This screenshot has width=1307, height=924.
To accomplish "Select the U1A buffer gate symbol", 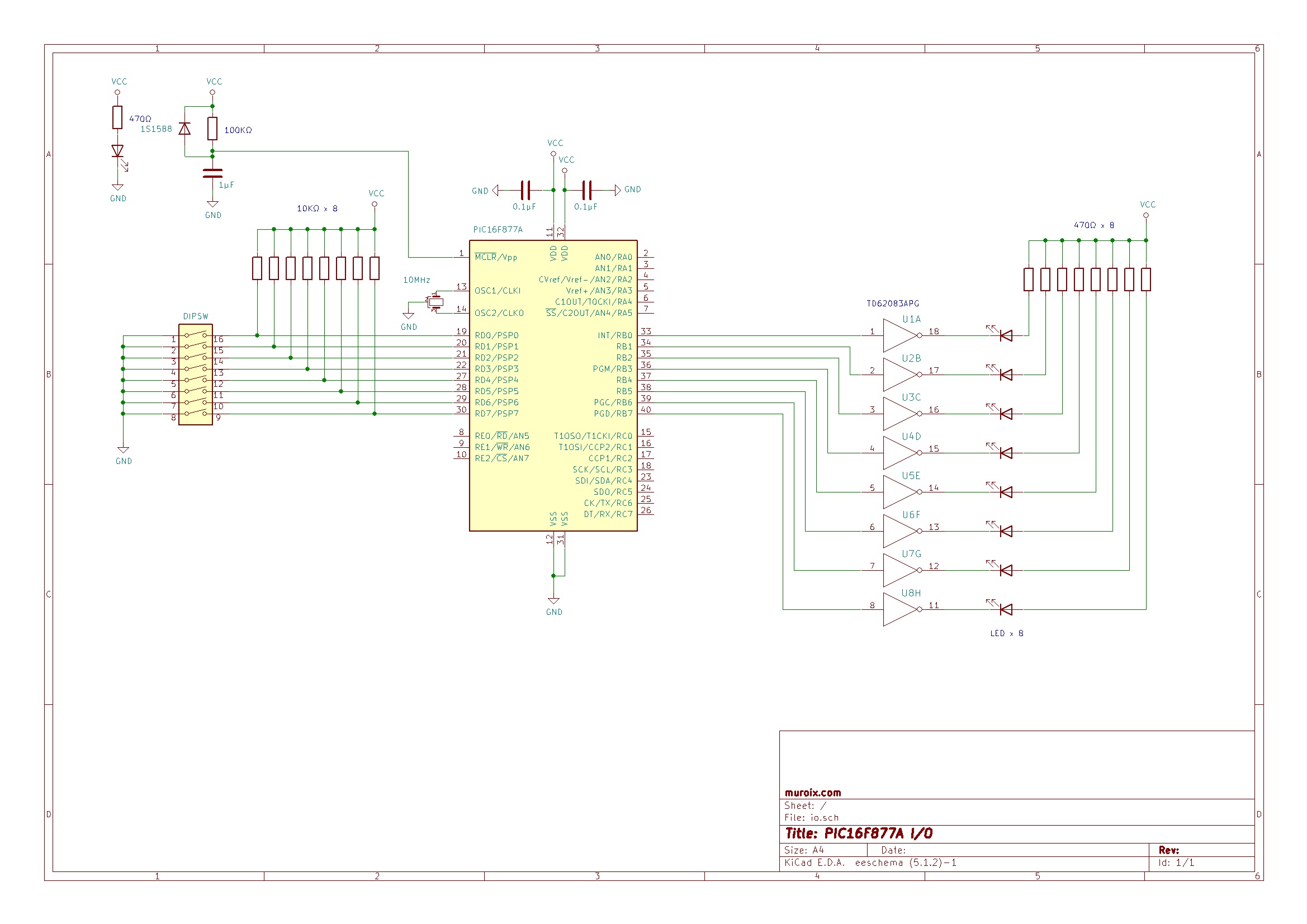I will [x=902, y=335].
